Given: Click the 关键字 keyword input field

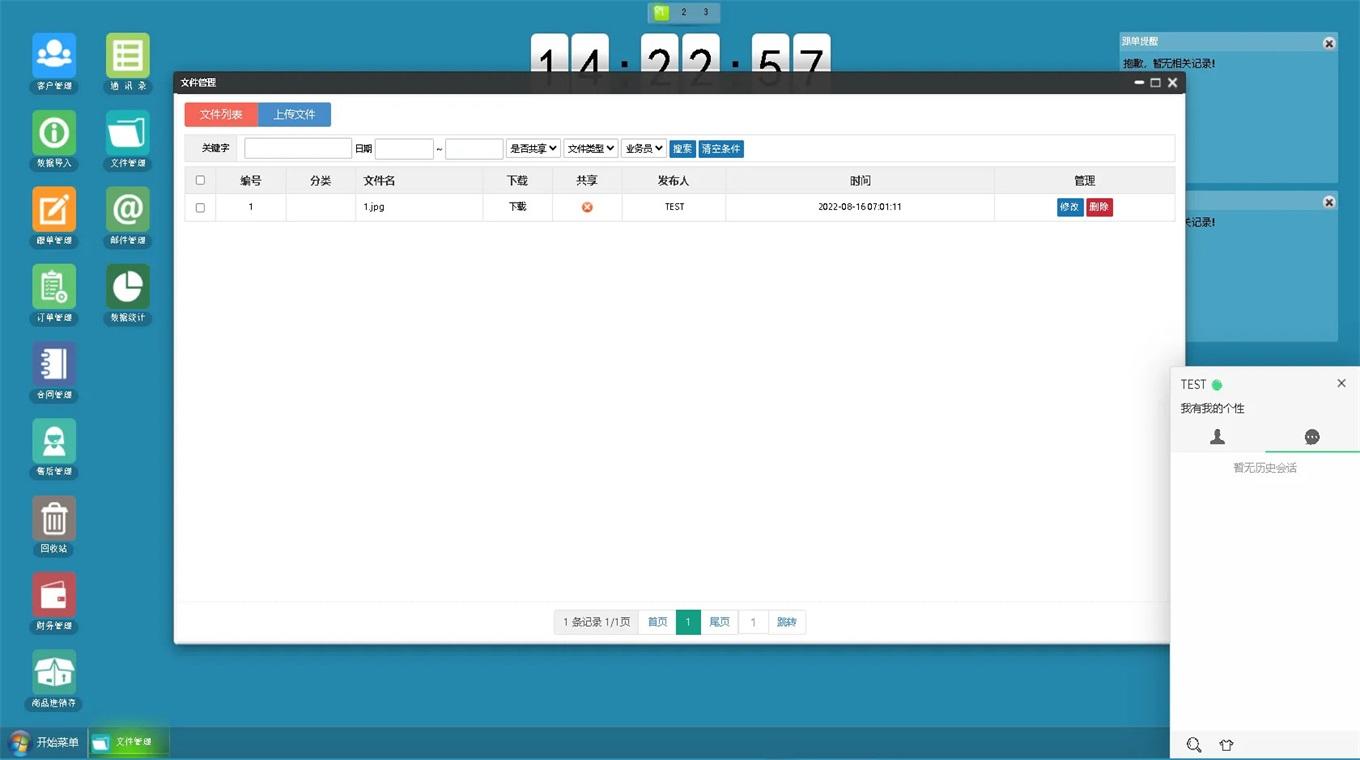Looking at the screenshot, I should (298, 148).
